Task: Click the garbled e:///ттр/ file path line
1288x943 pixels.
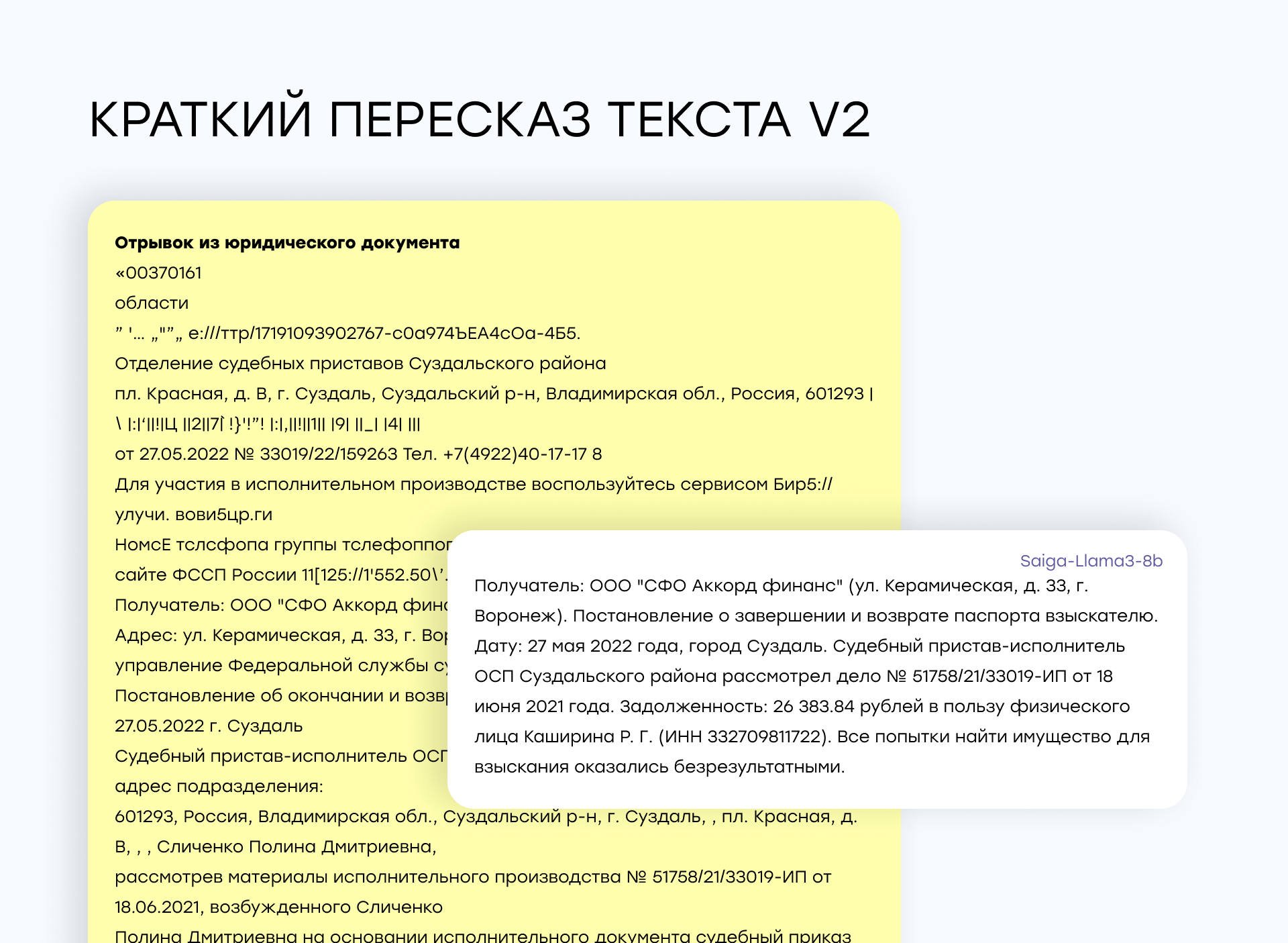Action: tap(384, 334)
